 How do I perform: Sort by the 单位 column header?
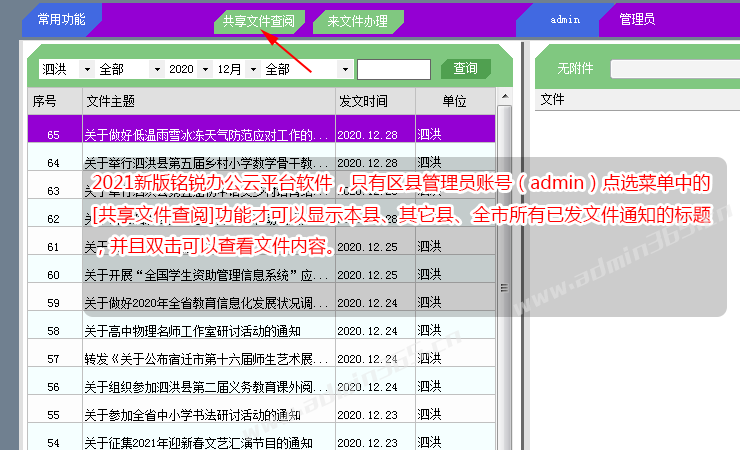455,101
